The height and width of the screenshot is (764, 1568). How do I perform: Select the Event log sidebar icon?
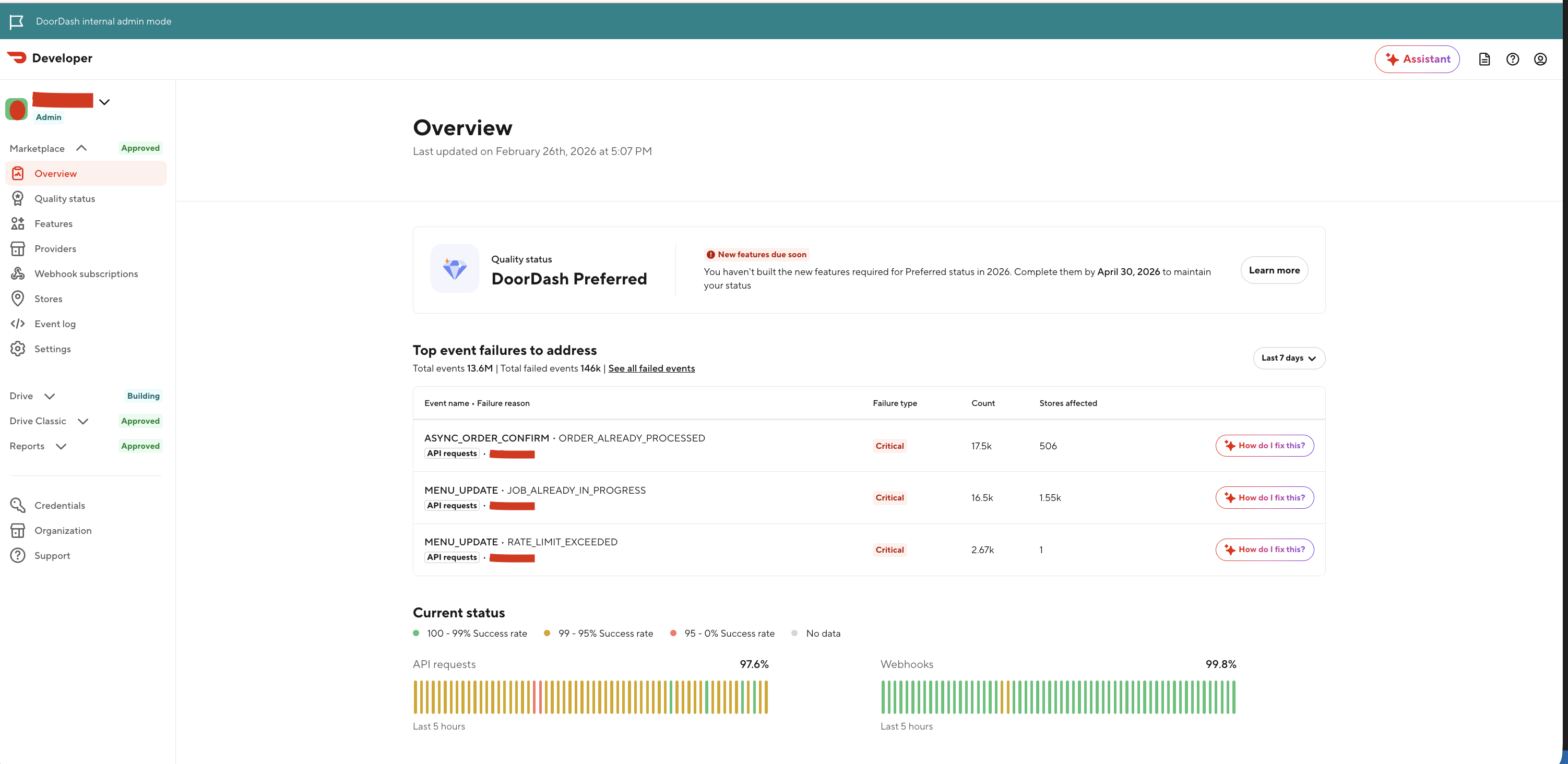18,323
